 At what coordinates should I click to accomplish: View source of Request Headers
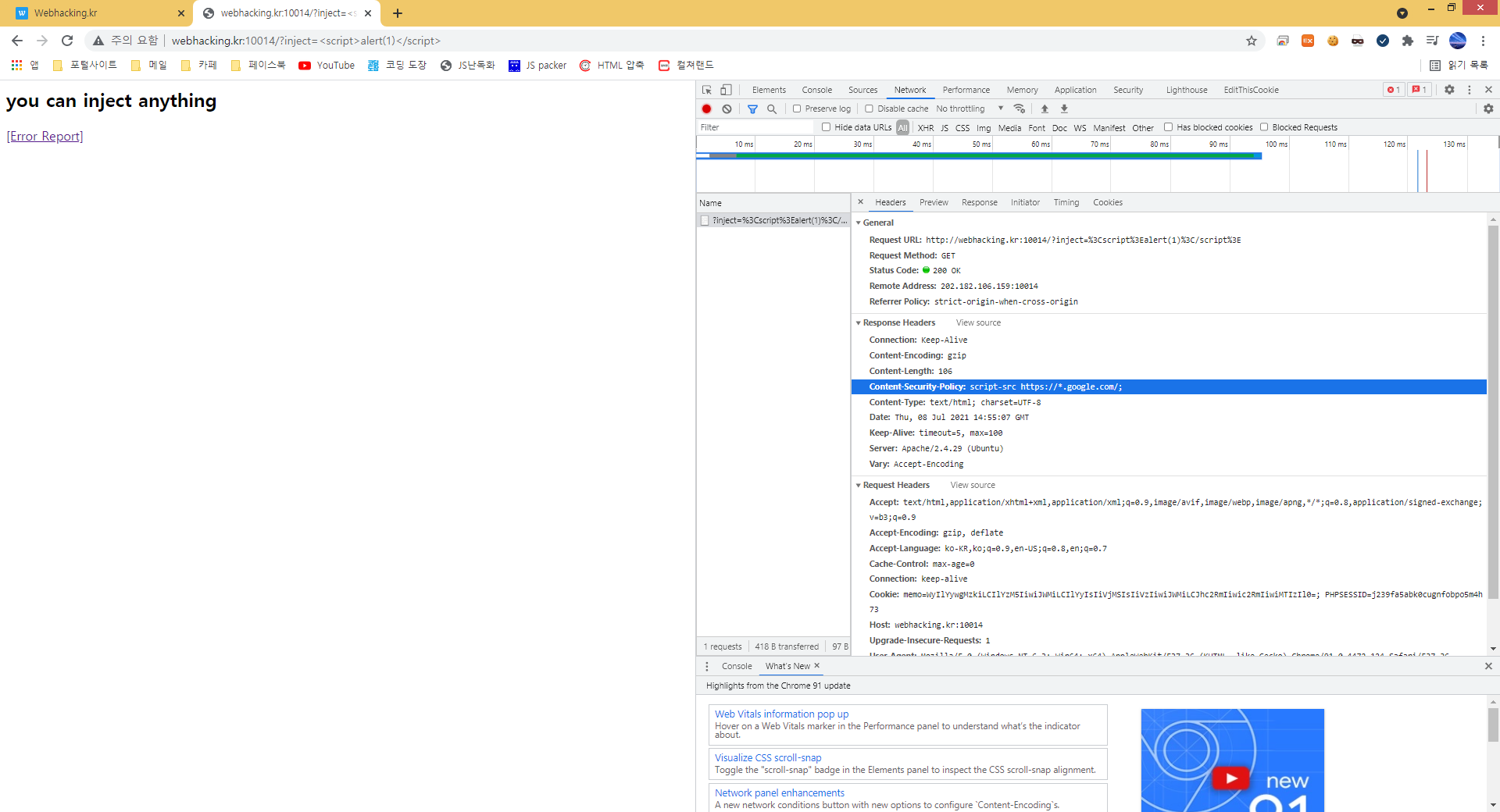(x=973, y=485)
